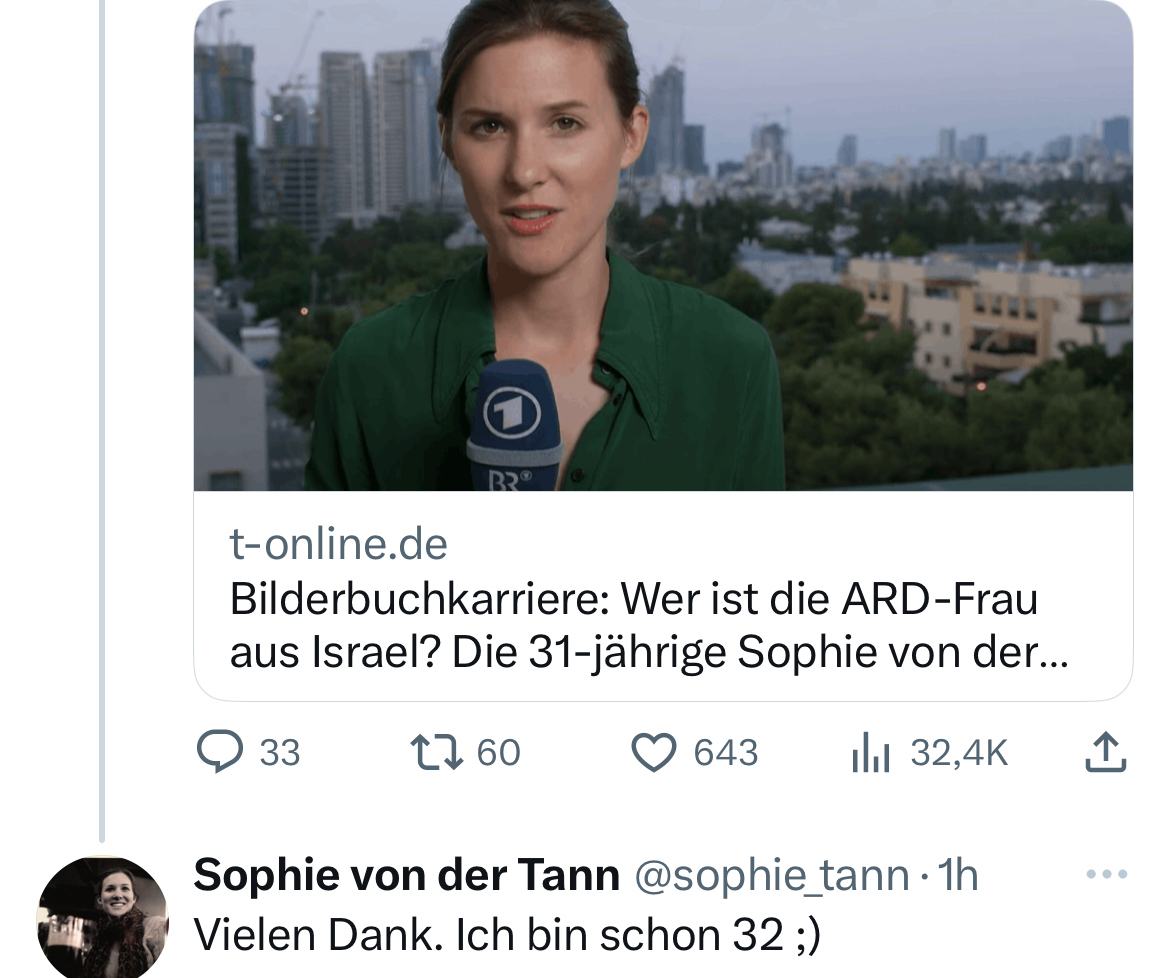Image resolution: width=1170 pixels, height=978 pixels.
Task: Open the "Bilderbuchkarriere" article headline
Action: (633, 600)
